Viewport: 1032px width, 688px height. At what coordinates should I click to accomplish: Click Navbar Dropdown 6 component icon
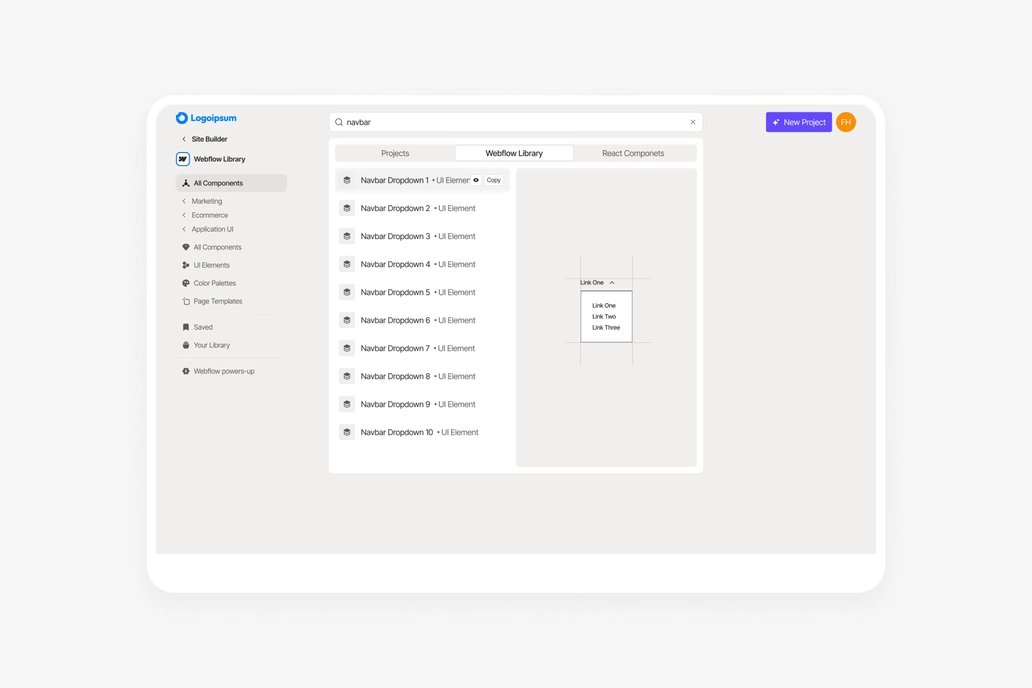pyautogui.click(x=347, y=320)
